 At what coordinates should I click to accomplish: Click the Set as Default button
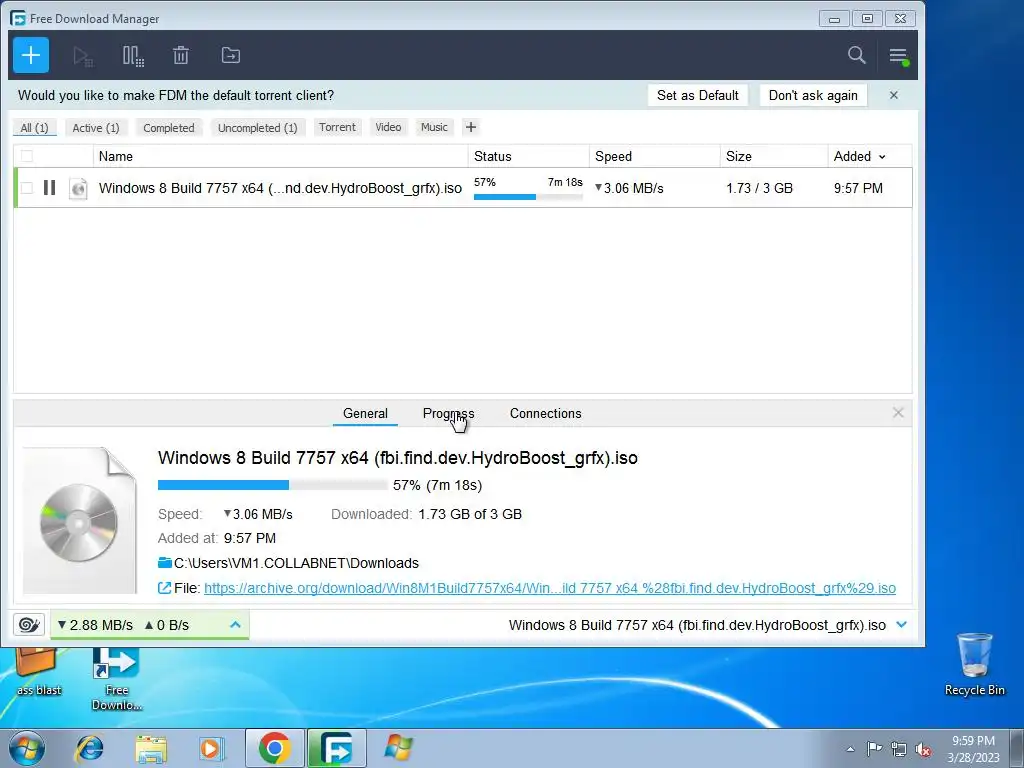coord(697,95)
